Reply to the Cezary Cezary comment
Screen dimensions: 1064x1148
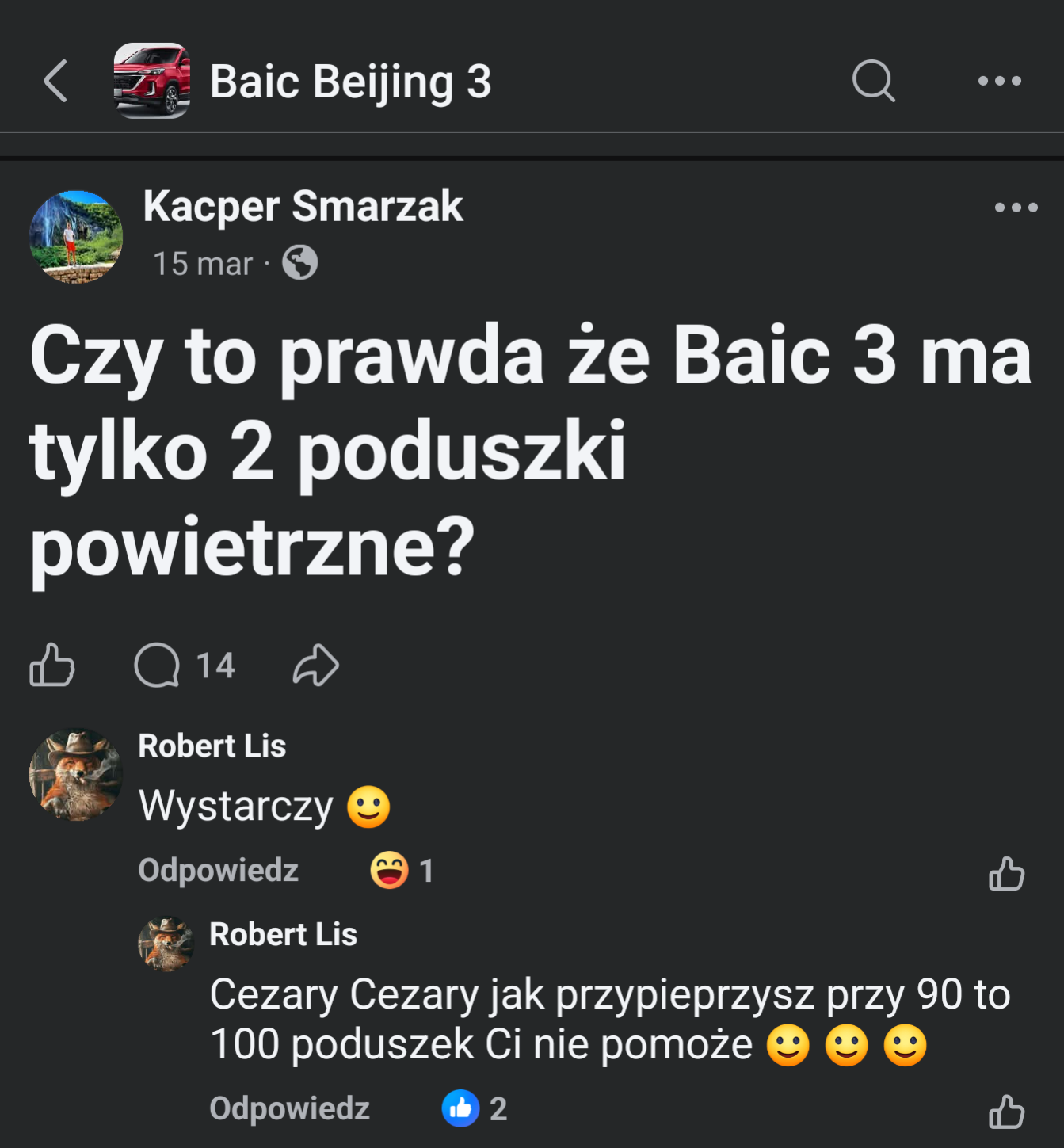pyautogui.click(x=289, y=1108)
